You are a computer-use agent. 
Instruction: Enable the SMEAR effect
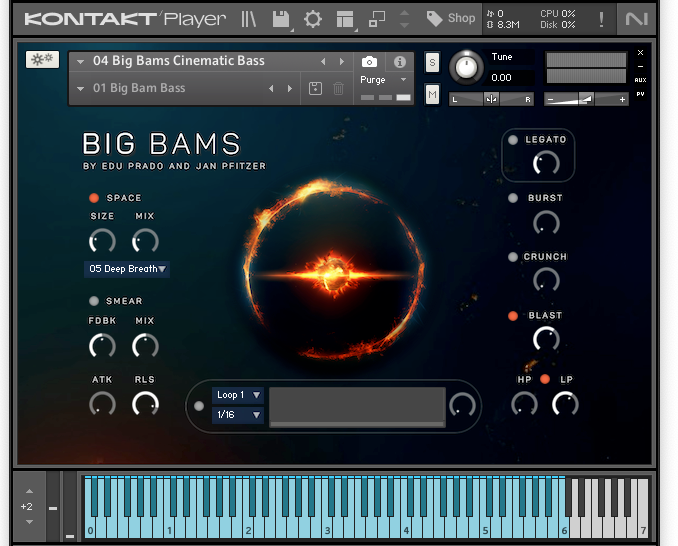[94, 301]
